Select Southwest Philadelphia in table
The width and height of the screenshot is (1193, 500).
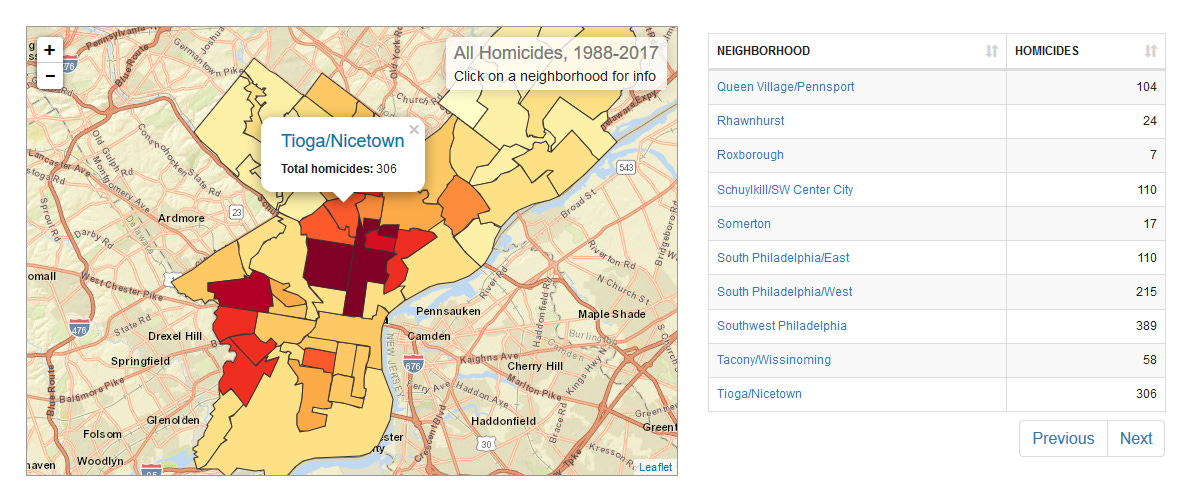point(781,325)
